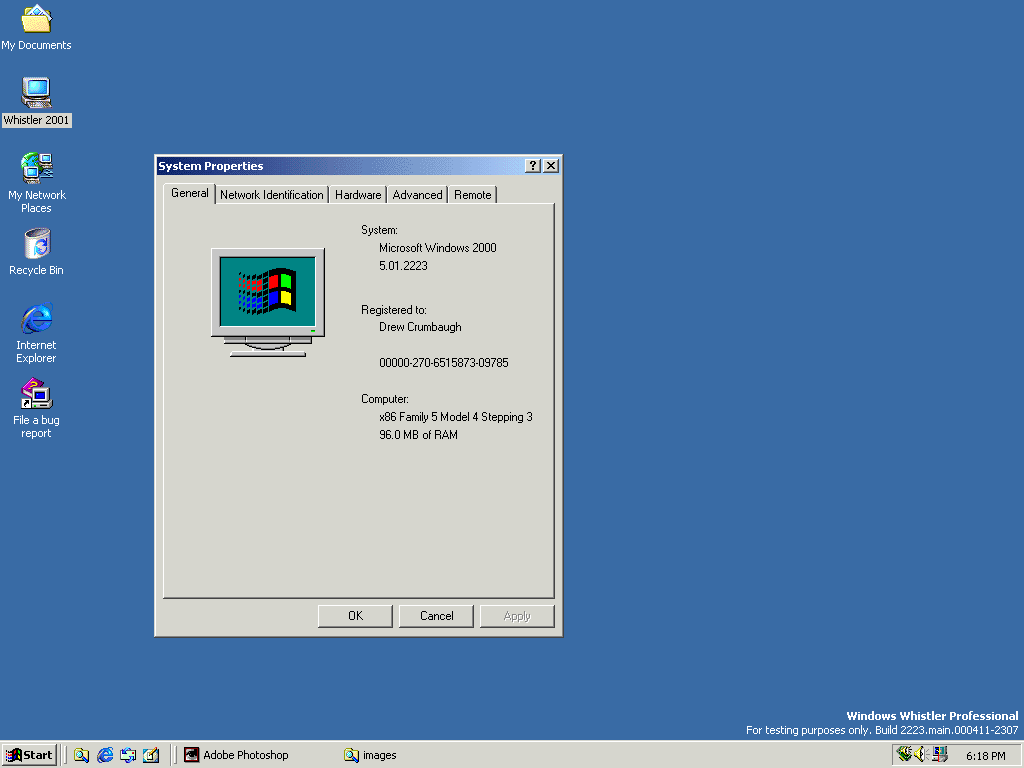Click the sound card tray icon
This screenshot has width=1024, height=768.
(904, 754)
